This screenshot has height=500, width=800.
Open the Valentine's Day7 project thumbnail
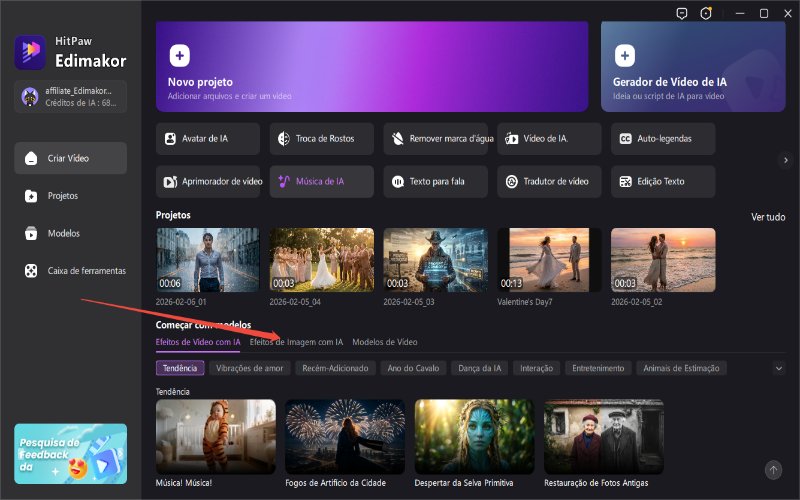[x=549, y=260]
